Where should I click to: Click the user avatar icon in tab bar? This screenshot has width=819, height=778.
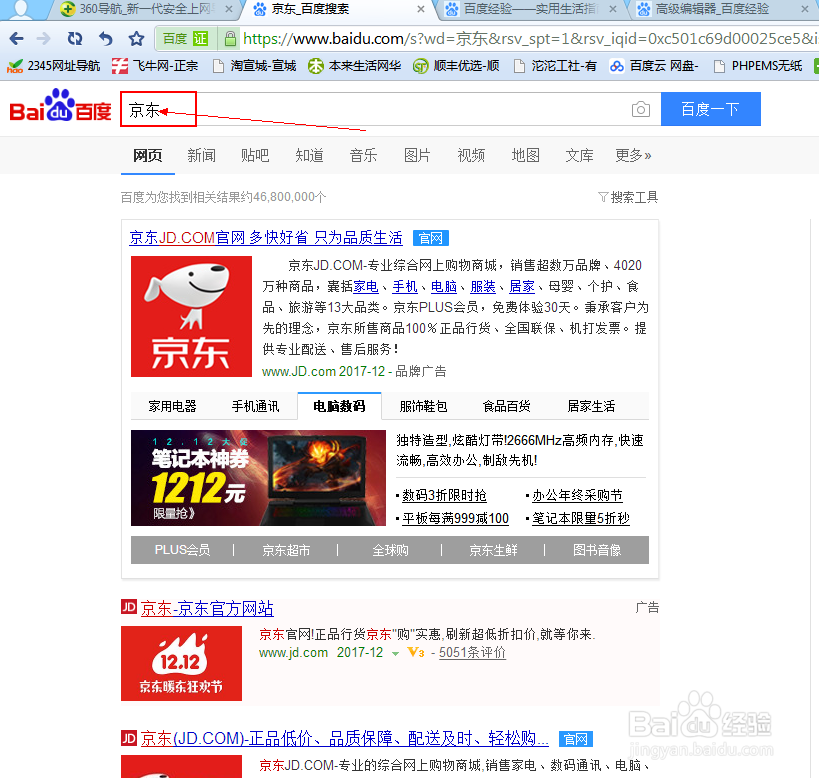coord(21,9)
